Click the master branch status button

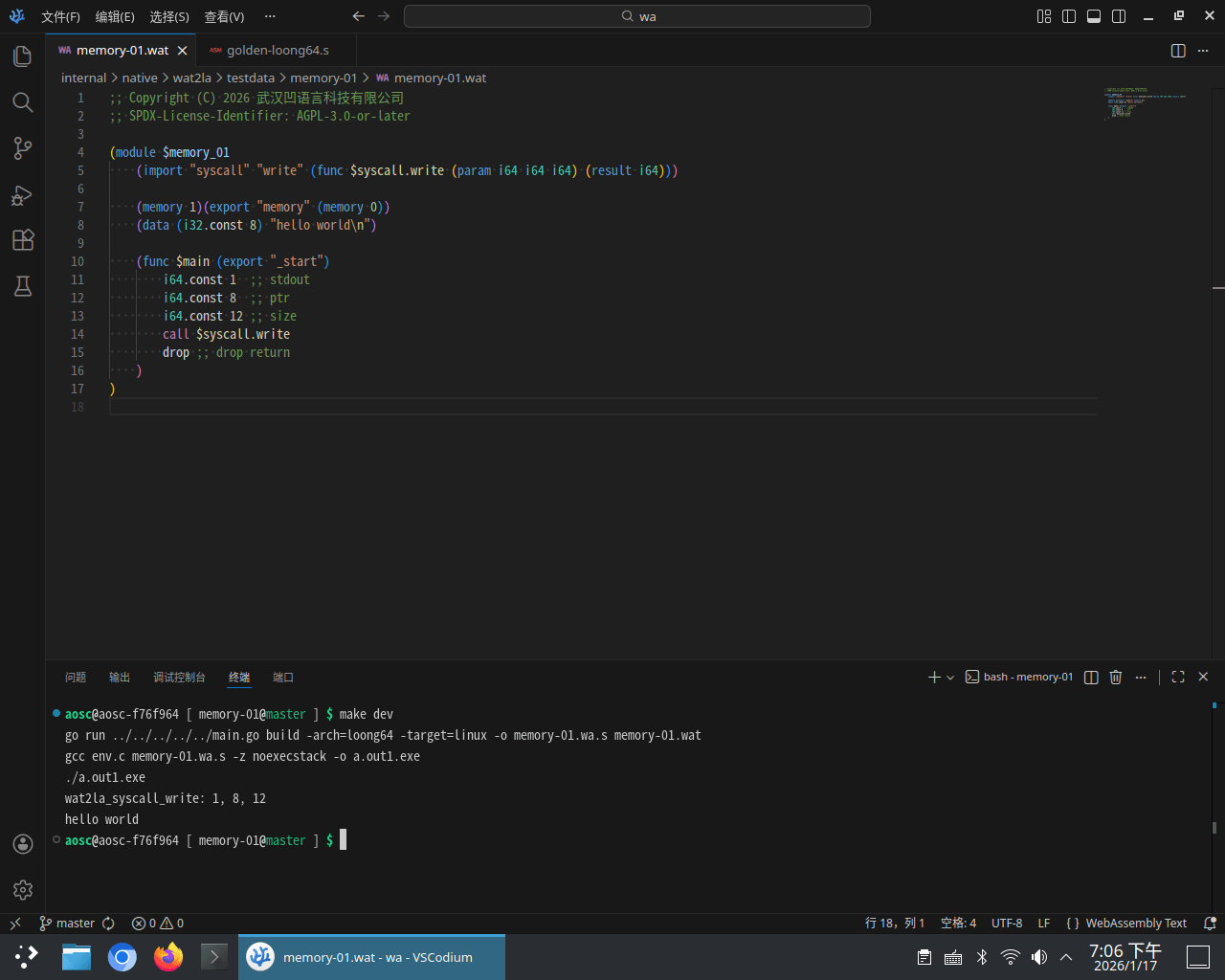click(x=67, y=924)
